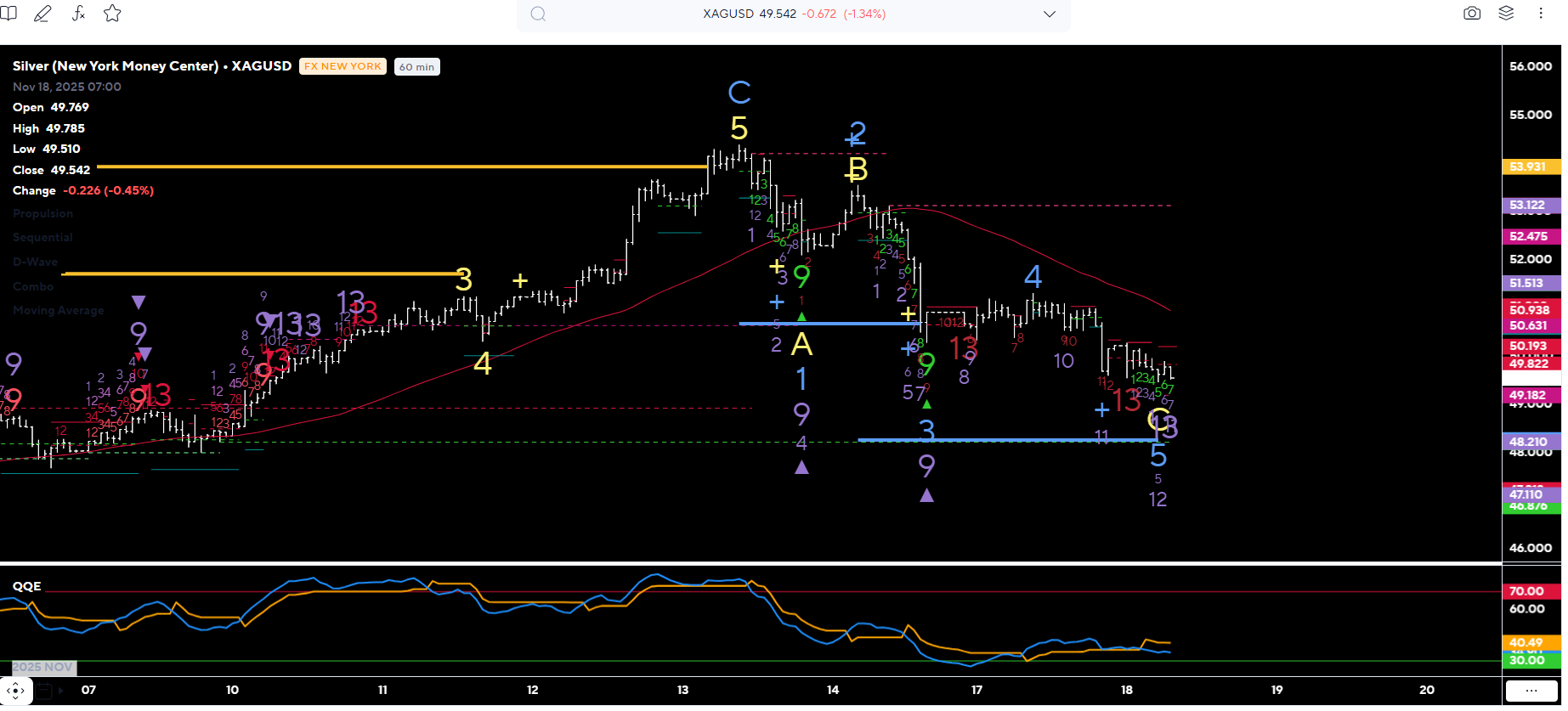The width and height of the screenshot is (1568, 711).
Task: Click the 53.931 orange price label
Action: click(x=1528, y=166)
